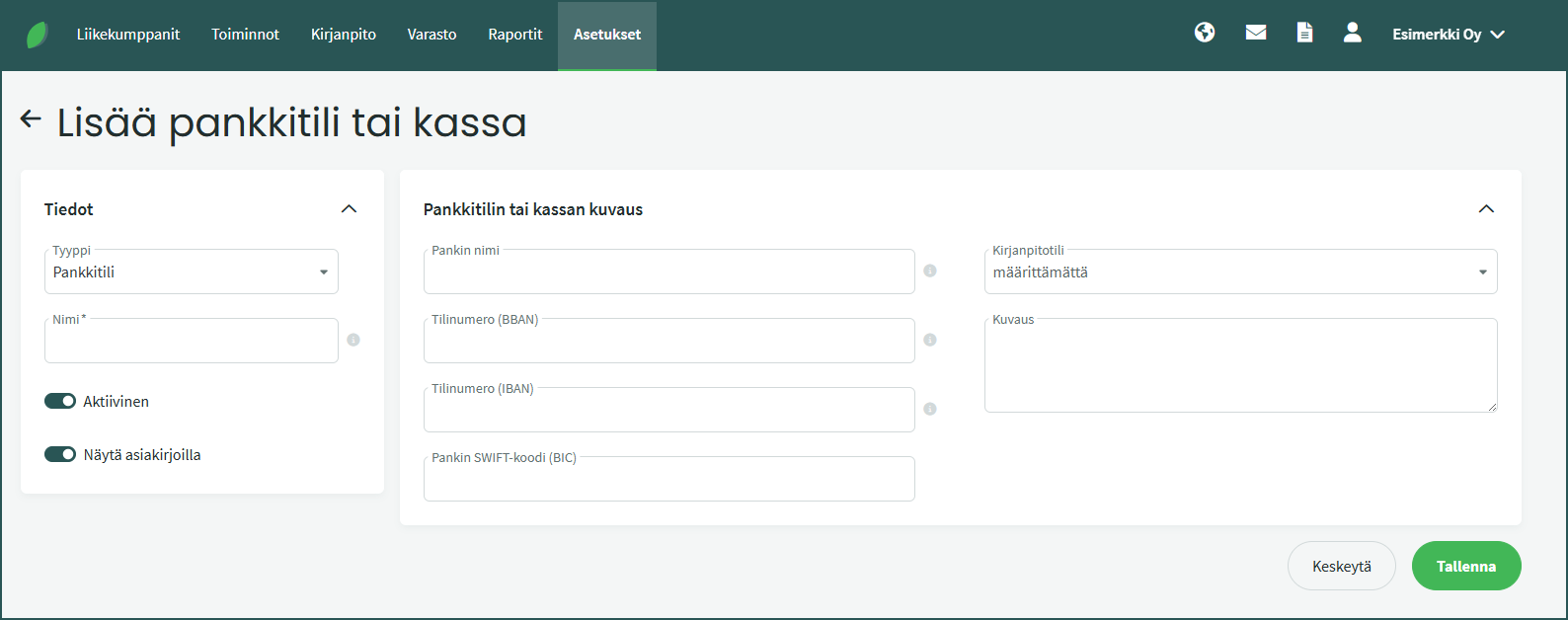Open the envelope messages icon

[1256, 33]
